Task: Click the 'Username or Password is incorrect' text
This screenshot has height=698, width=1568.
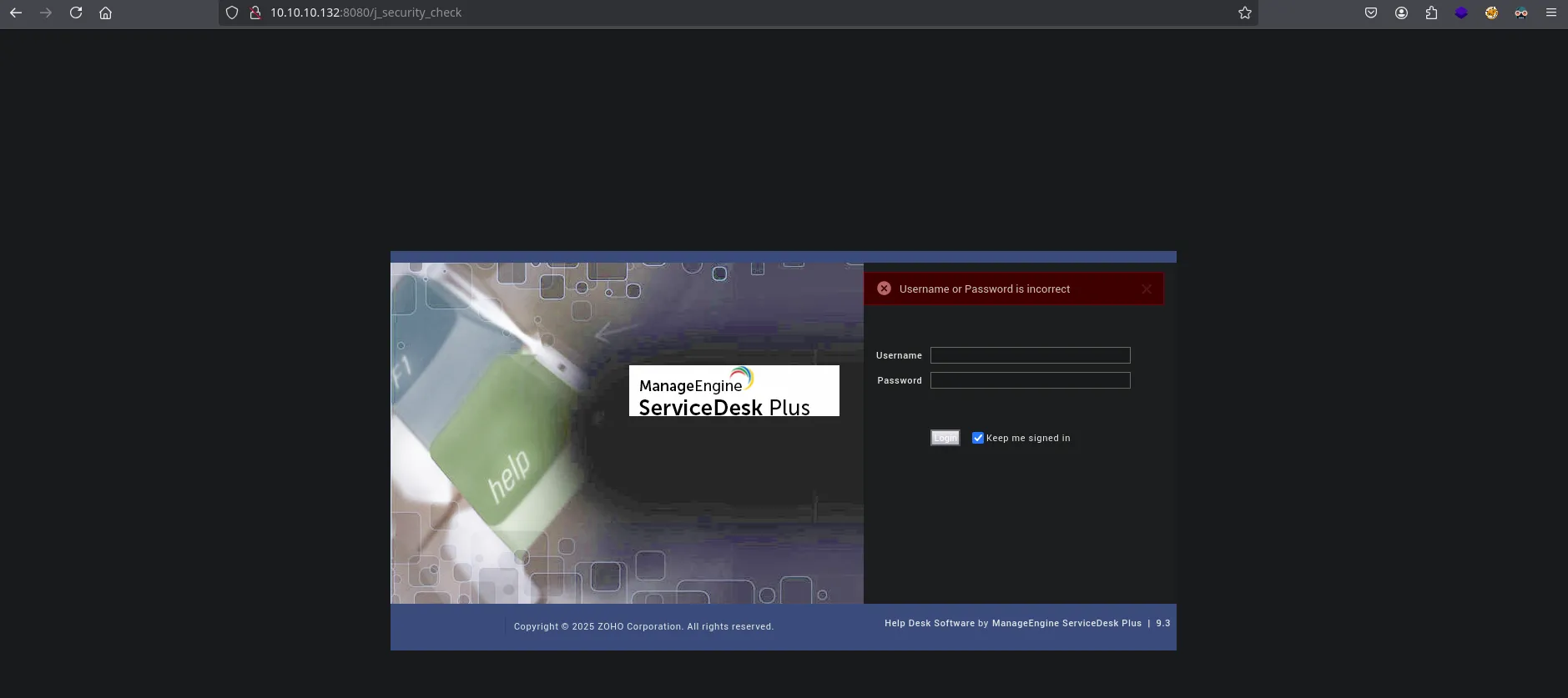Action: [985, 289]
